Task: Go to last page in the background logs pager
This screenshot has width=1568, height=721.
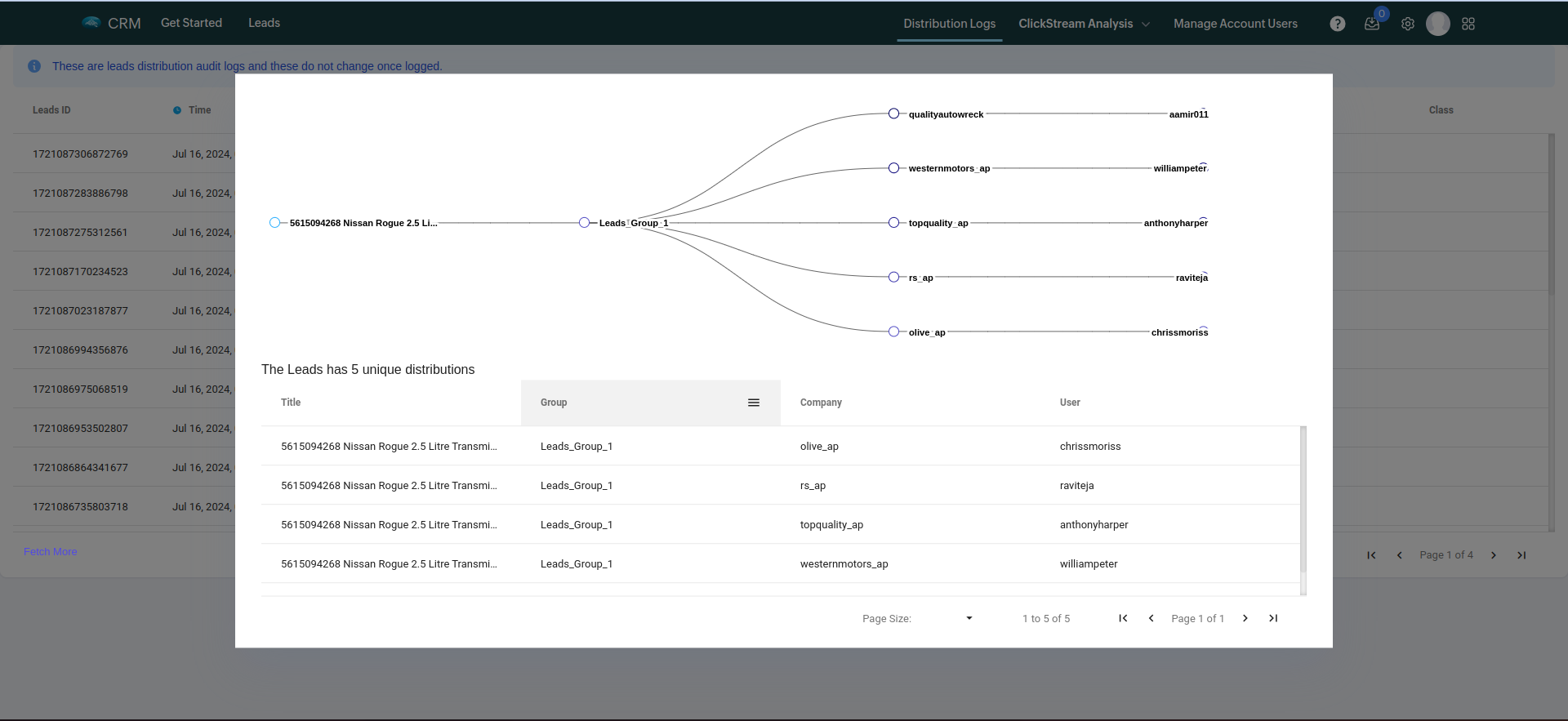Action: point(1521,555)
